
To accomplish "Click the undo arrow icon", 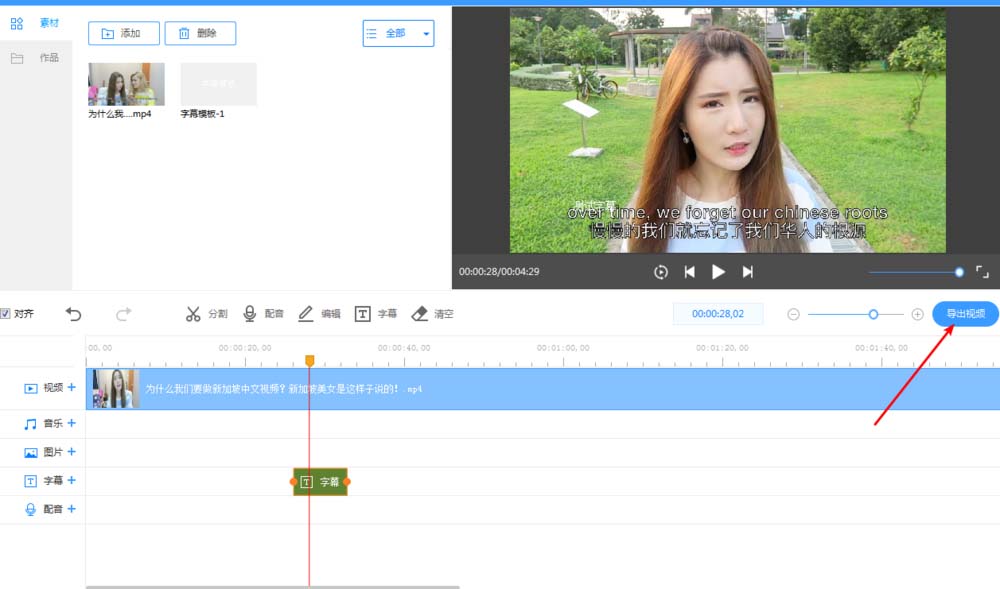I will coord(74,313).
